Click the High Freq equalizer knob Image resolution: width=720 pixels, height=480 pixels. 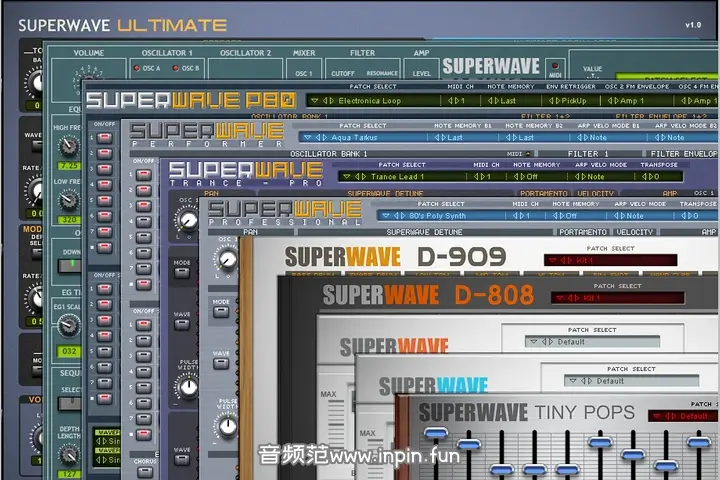coord(68,147)
